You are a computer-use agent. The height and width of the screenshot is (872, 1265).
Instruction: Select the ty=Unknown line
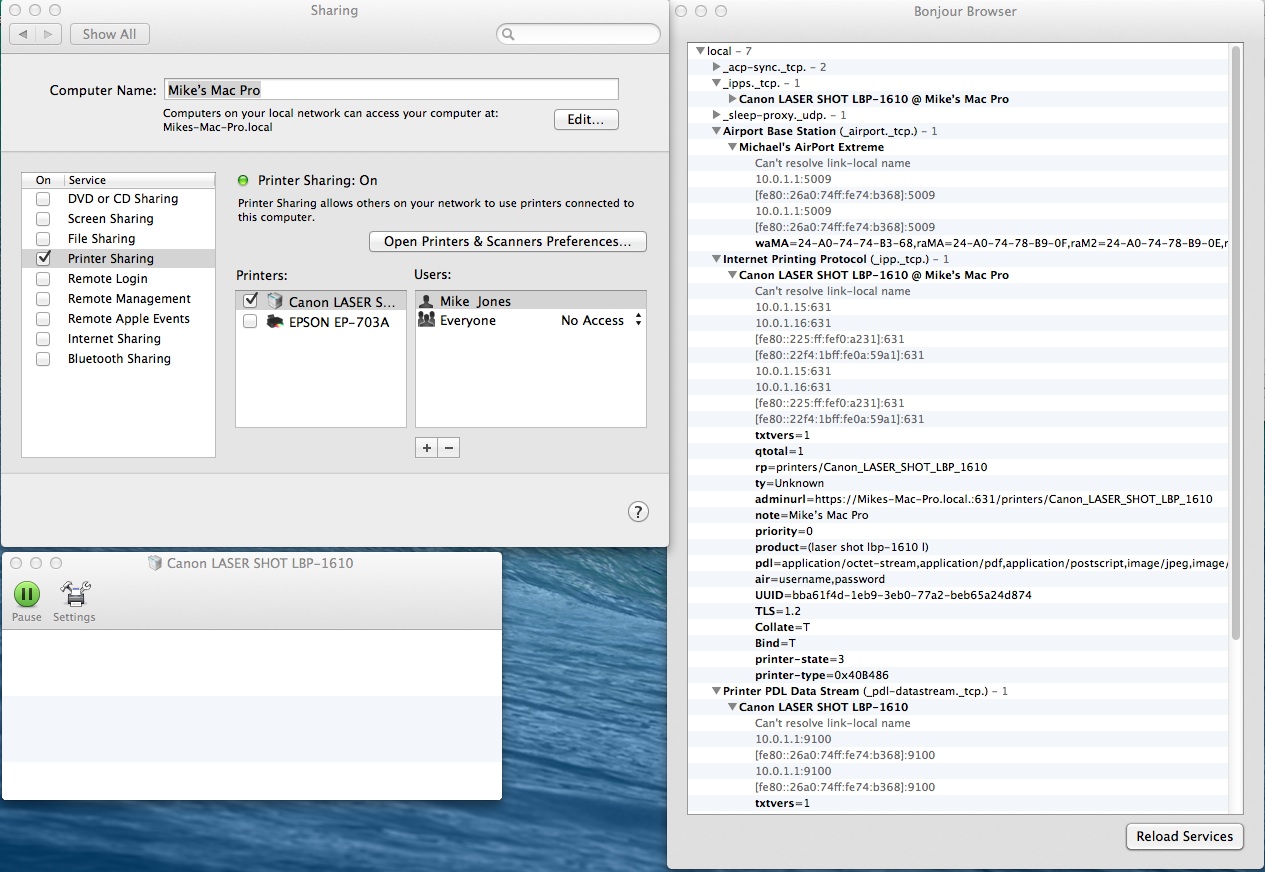tap(789, 483)
